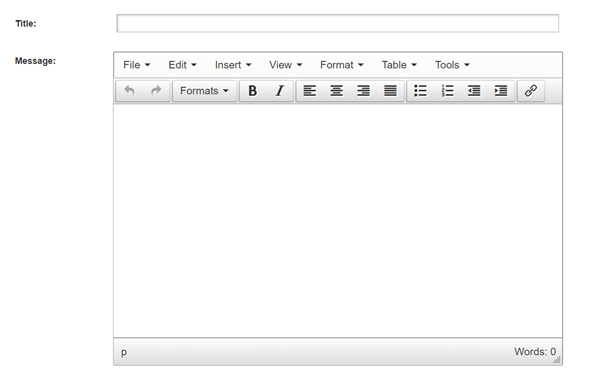Open the File menu

136,65
